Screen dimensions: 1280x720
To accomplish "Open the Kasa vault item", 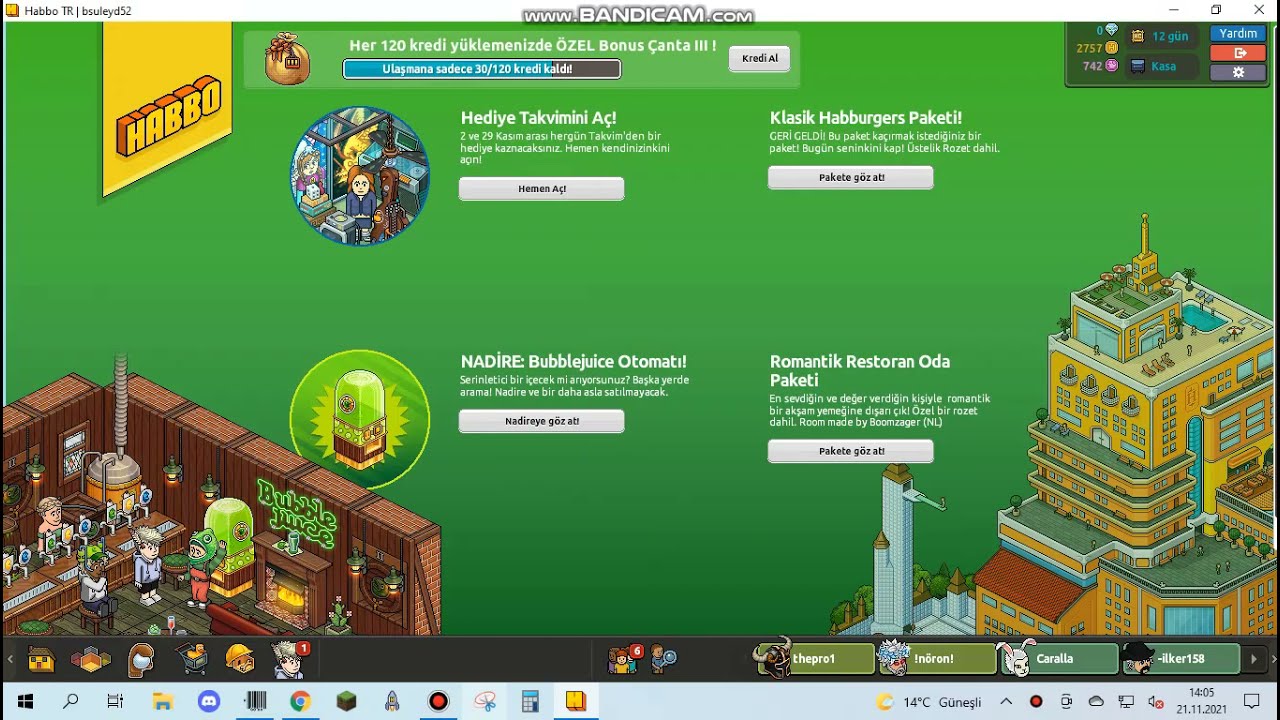I will pyautogui.click(x=1161, y=66).
